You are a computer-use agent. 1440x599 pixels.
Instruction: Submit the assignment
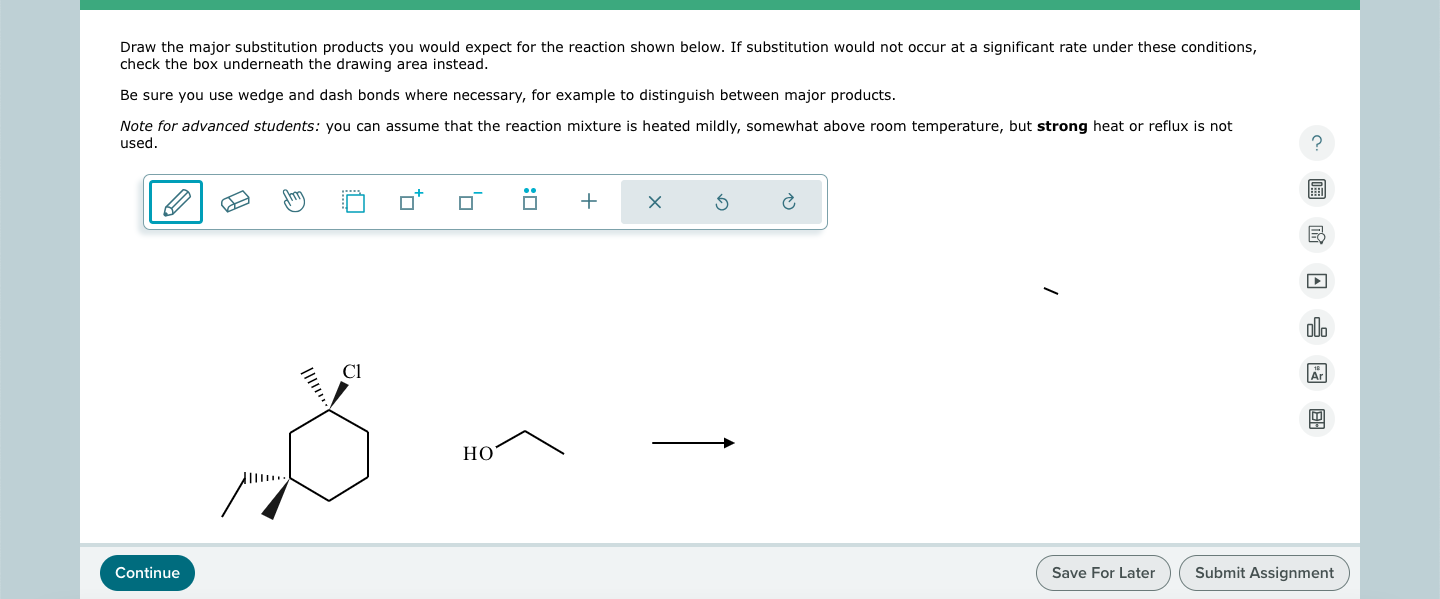pos(1264,572)
